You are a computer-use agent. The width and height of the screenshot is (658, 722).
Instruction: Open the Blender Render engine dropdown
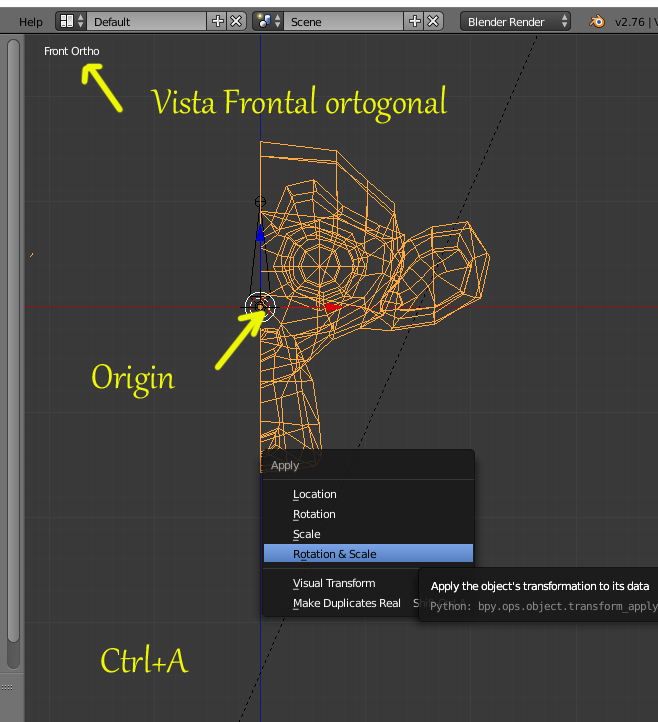tap(515, 21)
